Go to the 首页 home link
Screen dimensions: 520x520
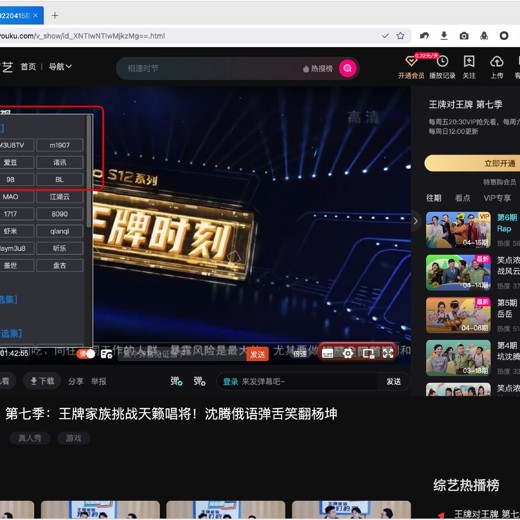pos(28,67)
